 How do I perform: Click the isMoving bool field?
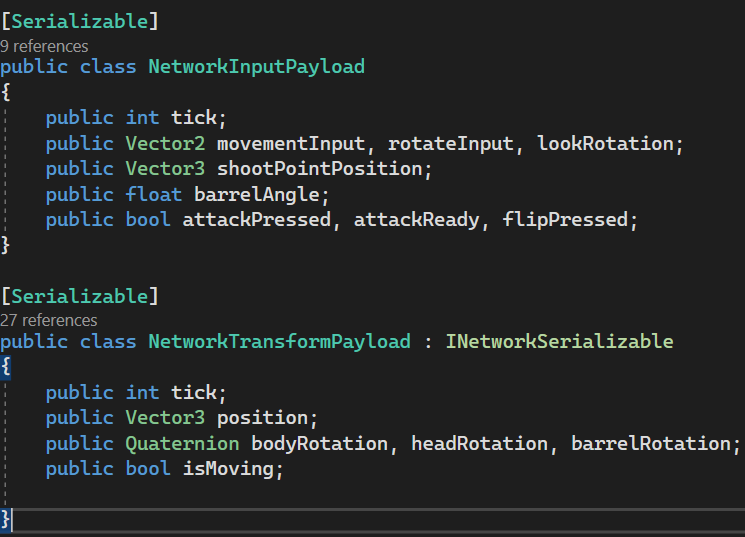(x=227, y=468)
